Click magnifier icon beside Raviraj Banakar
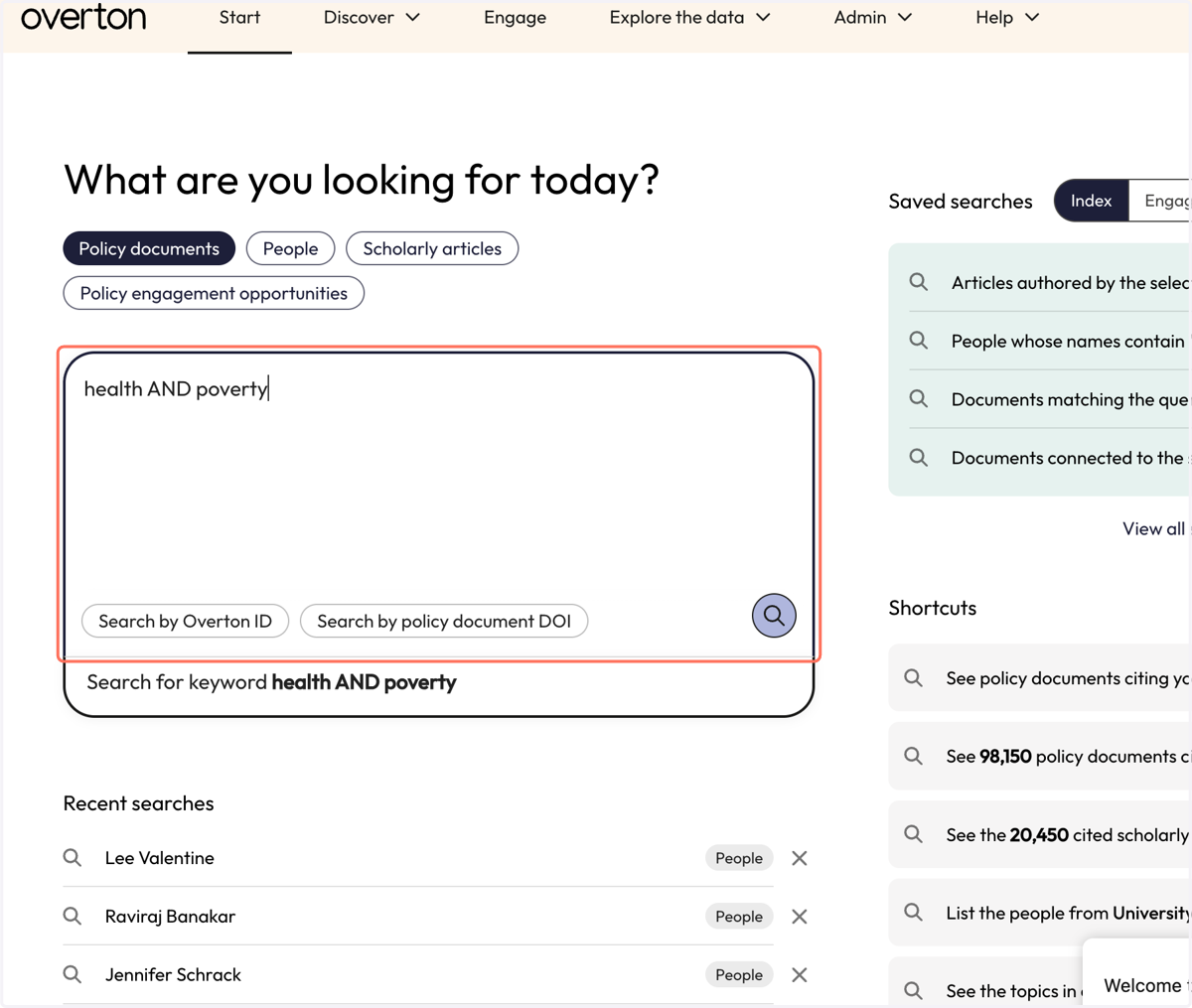The width and height of the screenshot is (1192, 1008). click(x=73, y=916)
